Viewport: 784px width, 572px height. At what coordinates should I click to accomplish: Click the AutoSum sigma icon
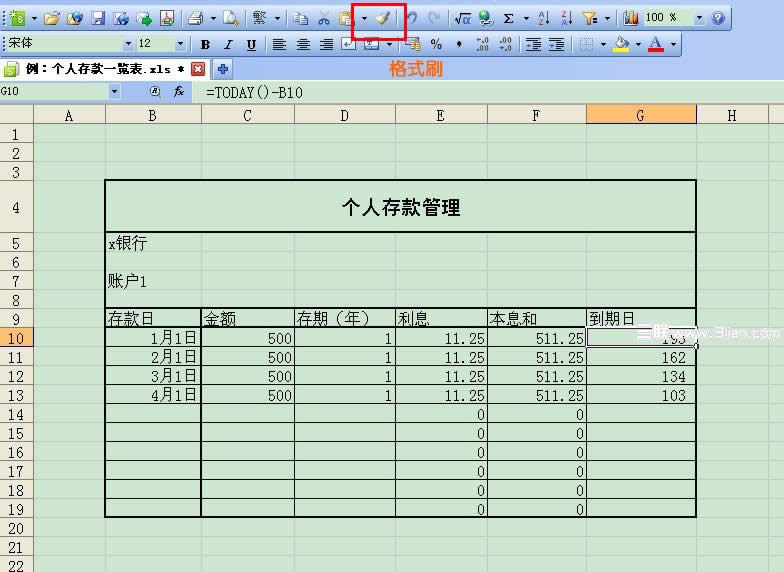[x=508, y=19]
